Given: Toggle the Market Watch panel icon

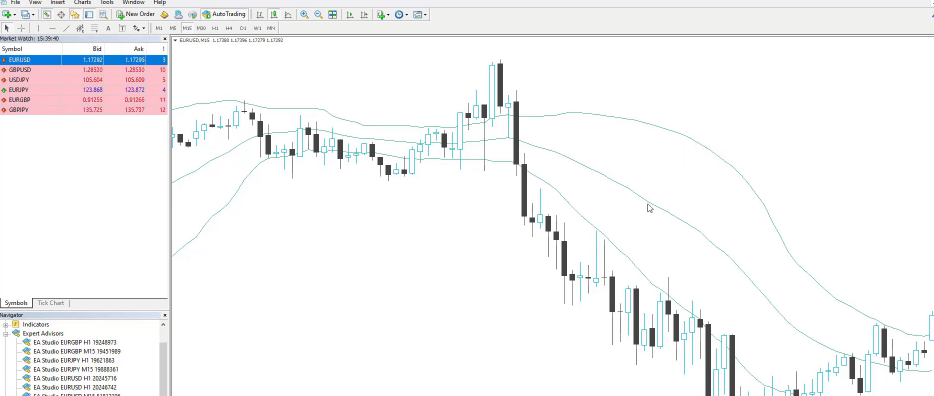Looking at the screenshot, I should coord(46,14).
